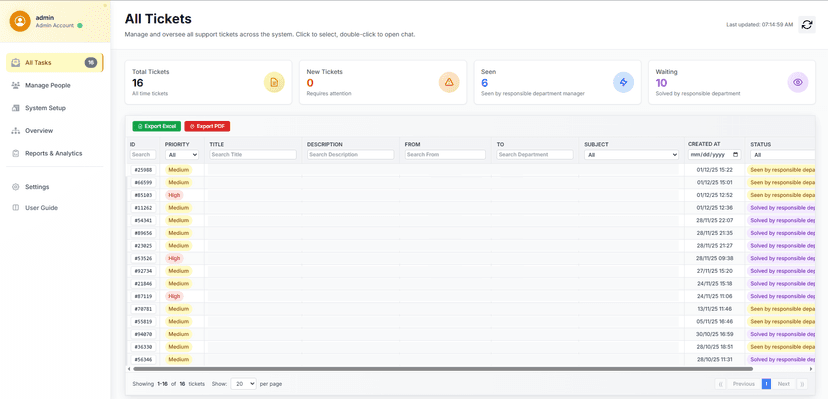The image size is (828, 399).
Task: Click the Waiting count 10
Action: pos(661,83)
